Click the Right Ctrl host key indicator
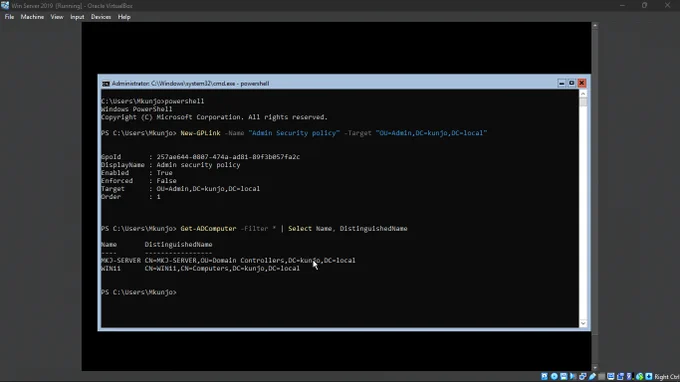Image resolution: width=680 pixels, height=382 pixels. 667,376
